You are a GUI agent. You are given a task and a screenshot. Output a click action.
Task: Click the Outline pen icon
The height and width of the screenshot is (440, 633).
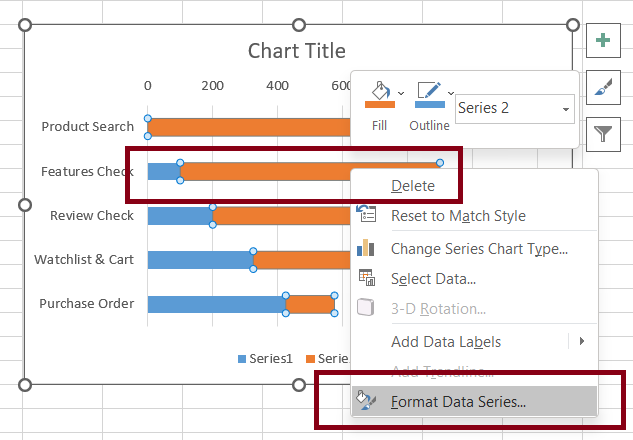429,92
